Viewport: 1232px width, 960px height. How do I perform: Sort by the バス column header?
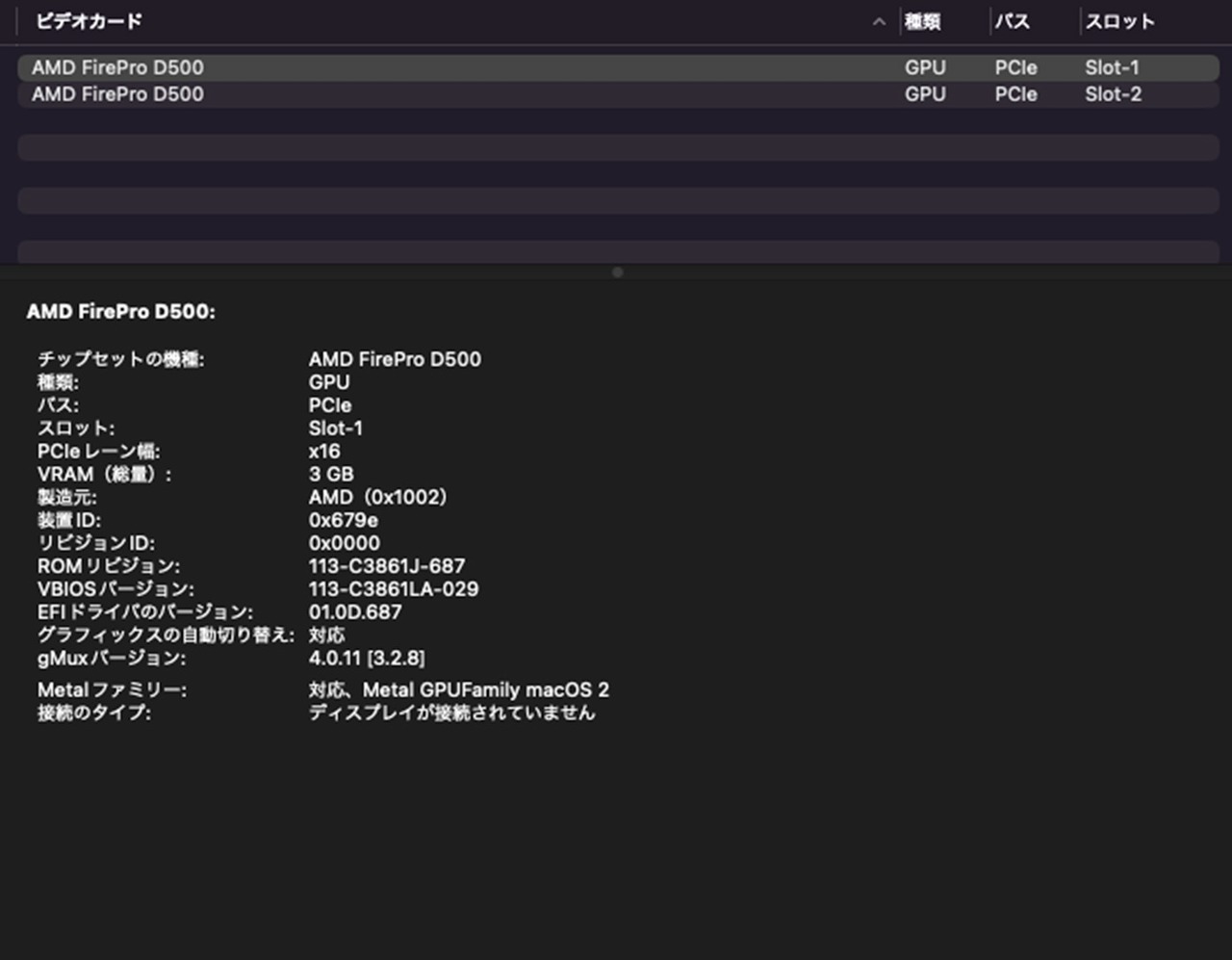tap(1013, 21)
